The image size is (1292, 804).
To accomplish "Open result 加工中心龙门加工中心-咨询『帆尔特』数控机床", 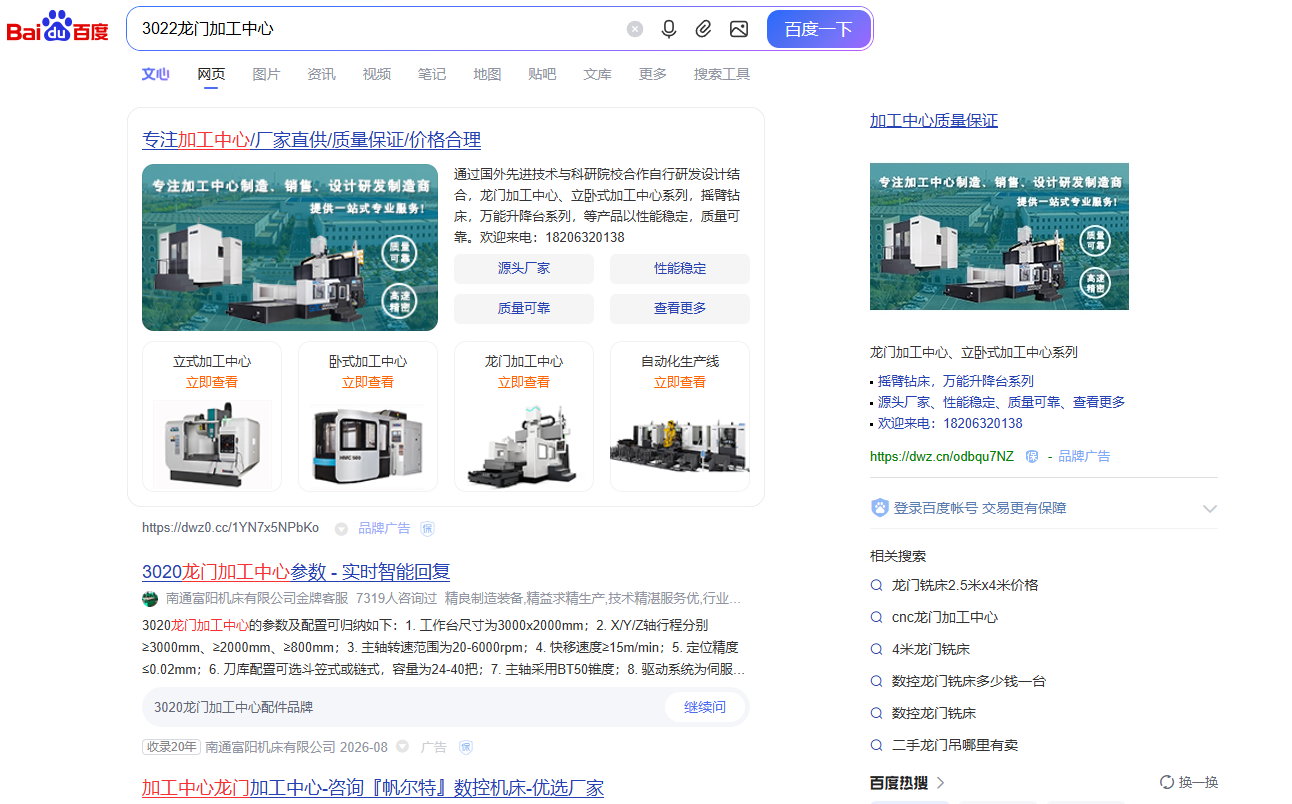I will point(373,788).
